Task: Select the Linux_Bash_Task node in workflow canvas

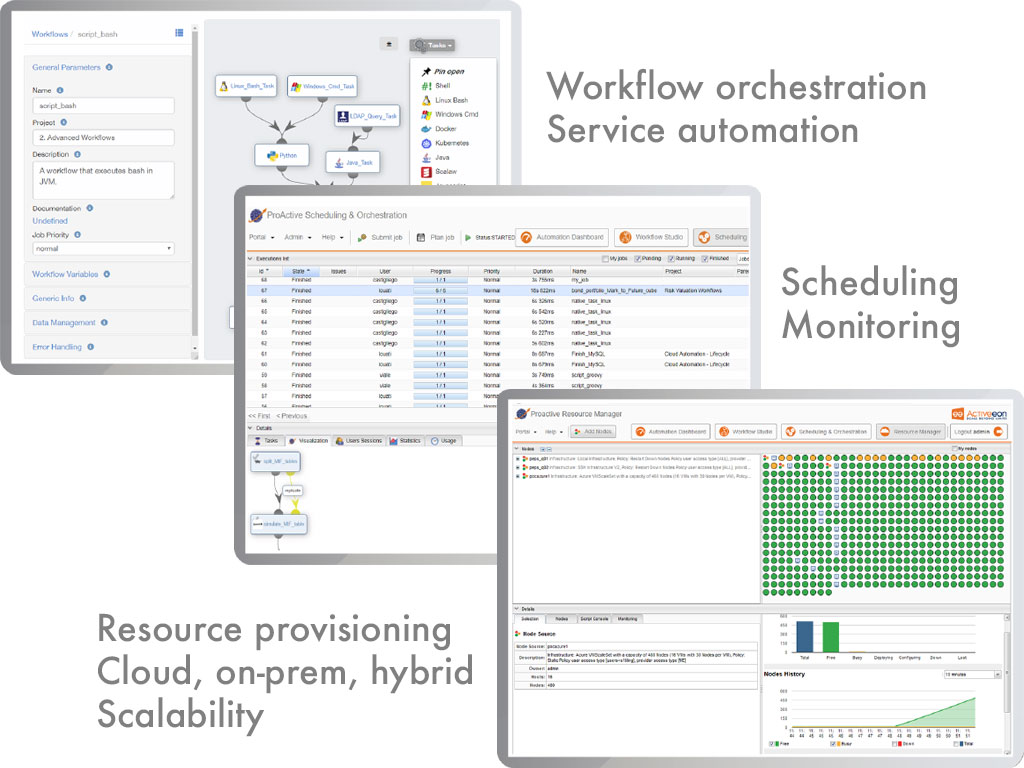Action: [x=246, y=86]
